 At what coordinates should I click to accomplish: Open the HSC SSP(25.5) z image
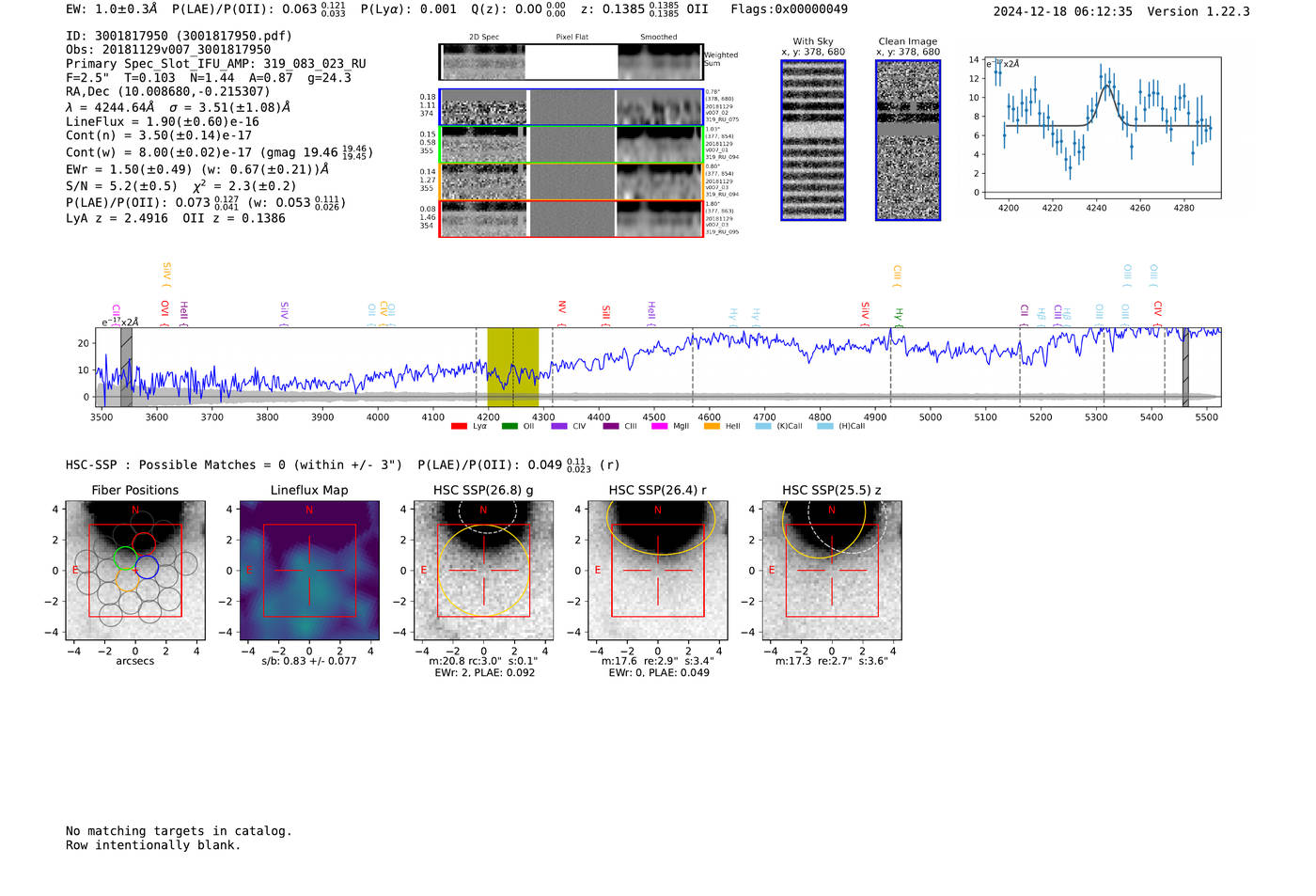[832, 571]
